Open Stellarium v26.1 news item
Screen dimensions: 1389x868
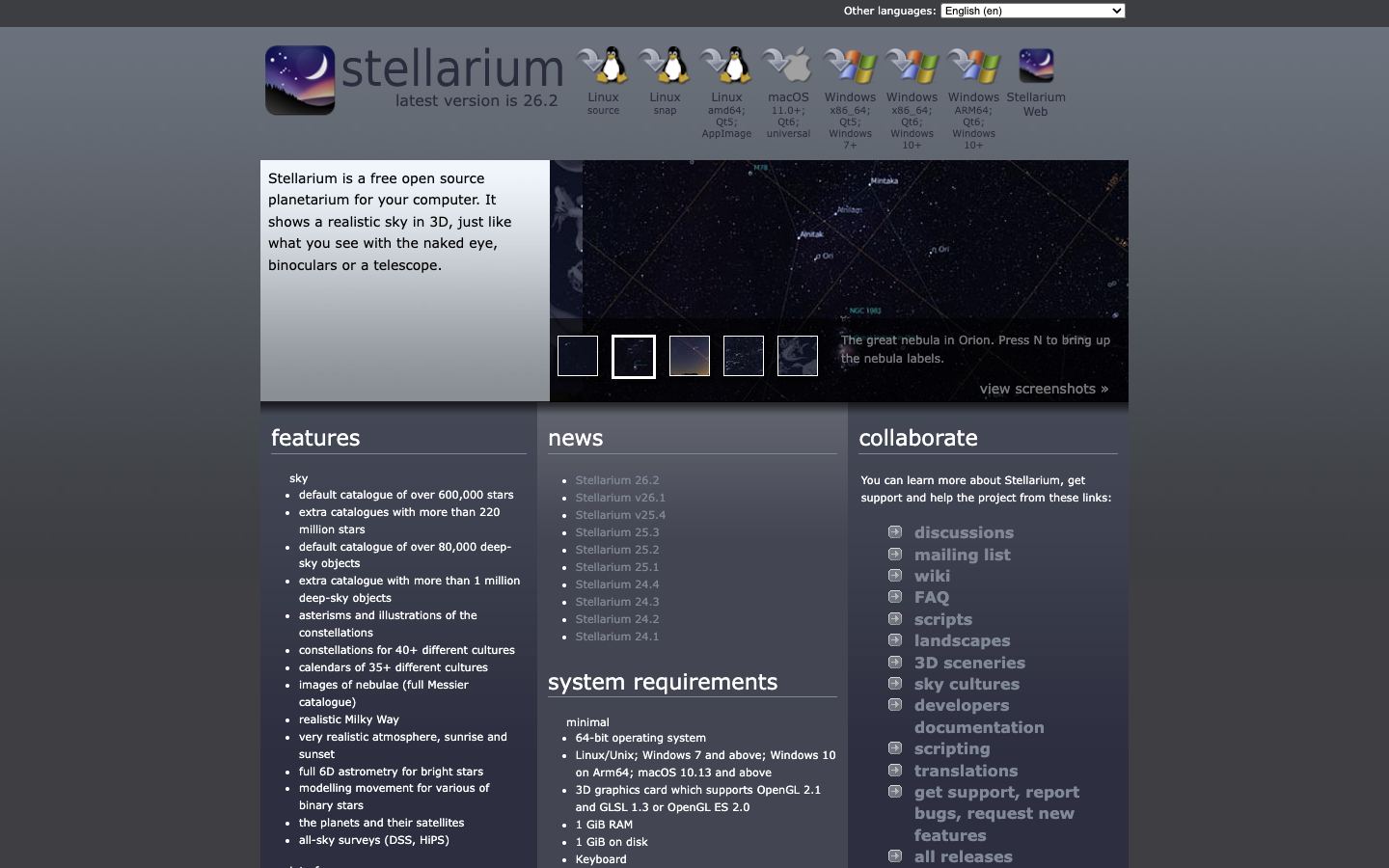[x=620, y=498]
